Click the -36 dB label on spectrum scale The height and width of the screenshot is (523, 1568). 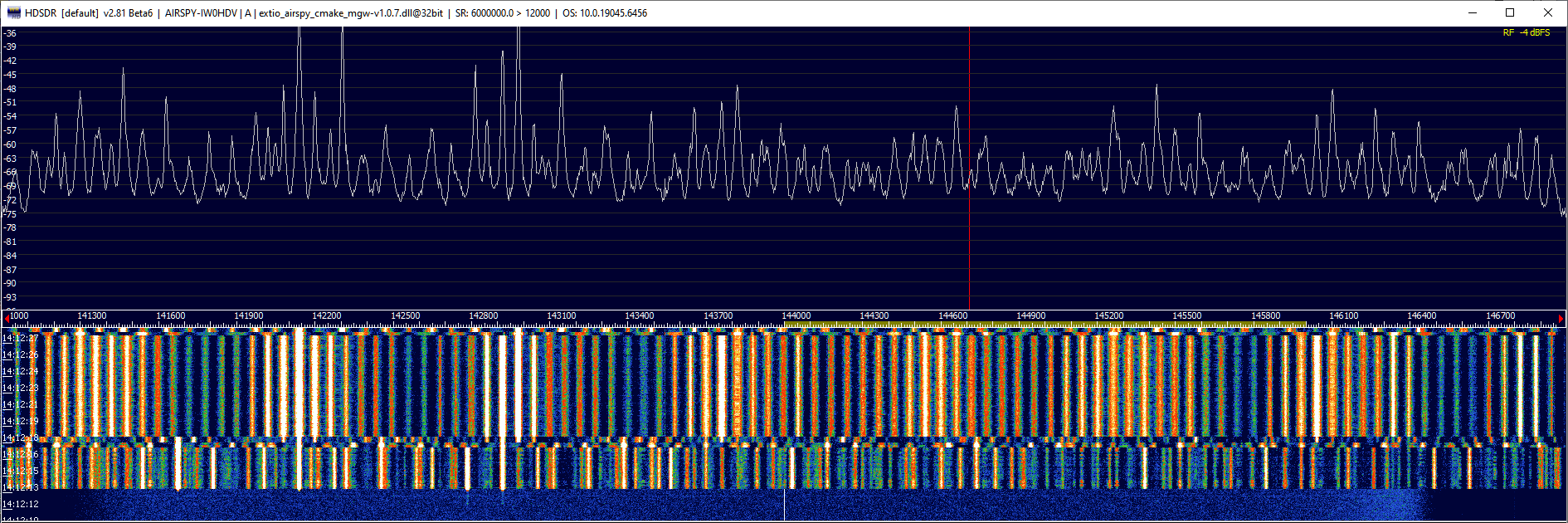click(10, 33)
